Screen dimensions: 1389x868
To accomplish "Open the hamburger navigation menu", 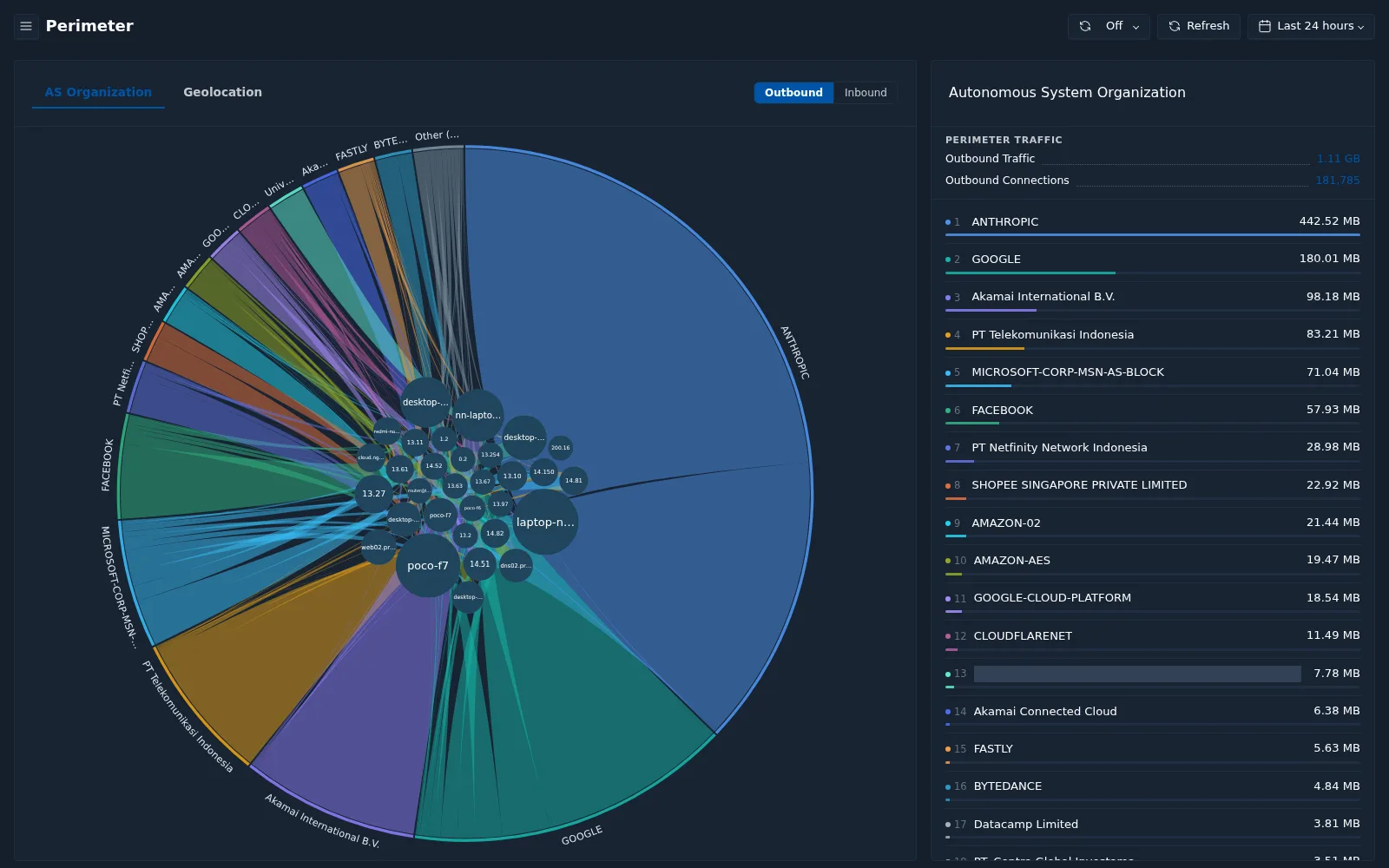I will click(26, 26).
